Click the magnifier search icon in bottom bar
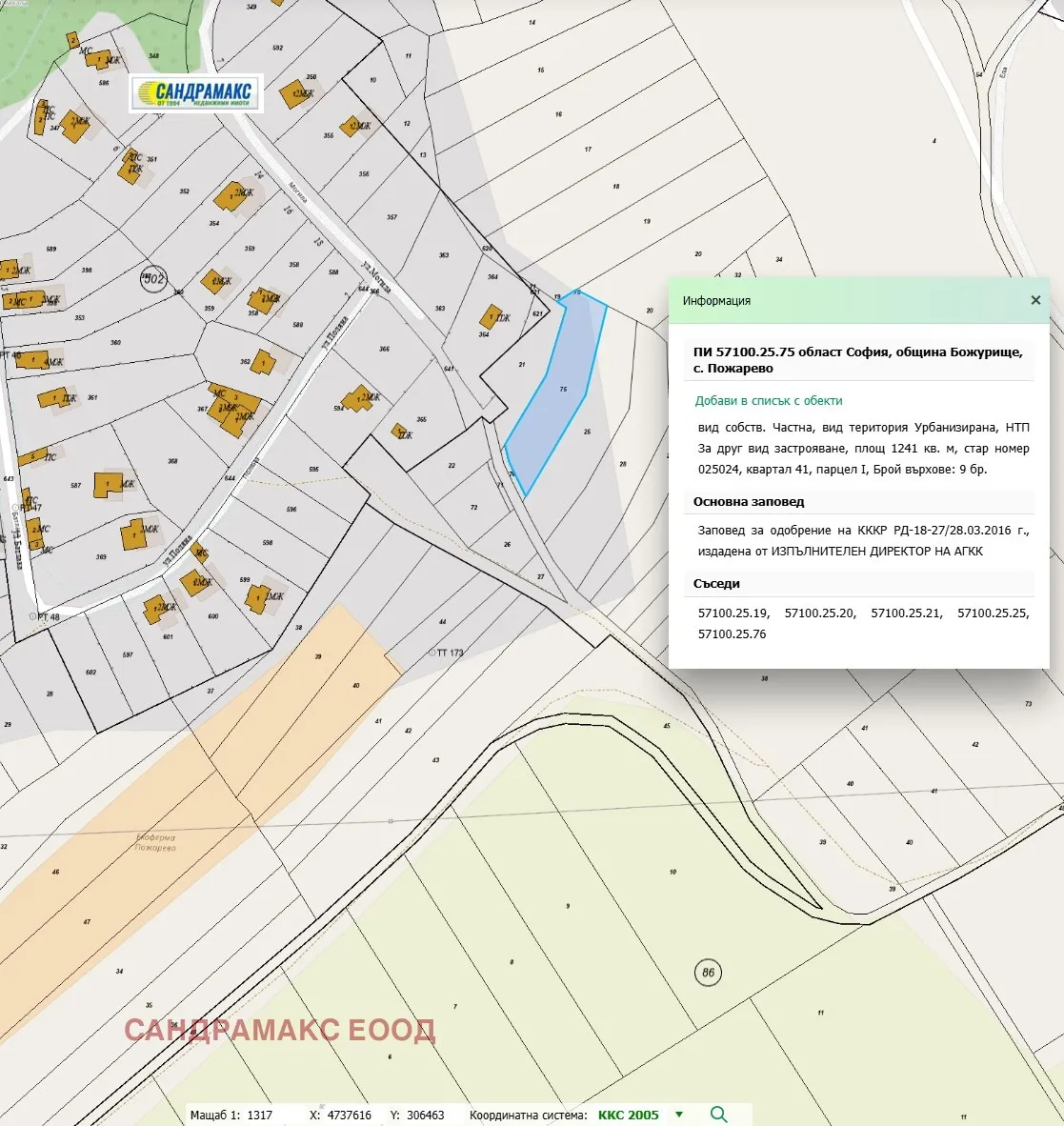Viewport: 1064px width, 1126px height. (x=719, y=1115)
